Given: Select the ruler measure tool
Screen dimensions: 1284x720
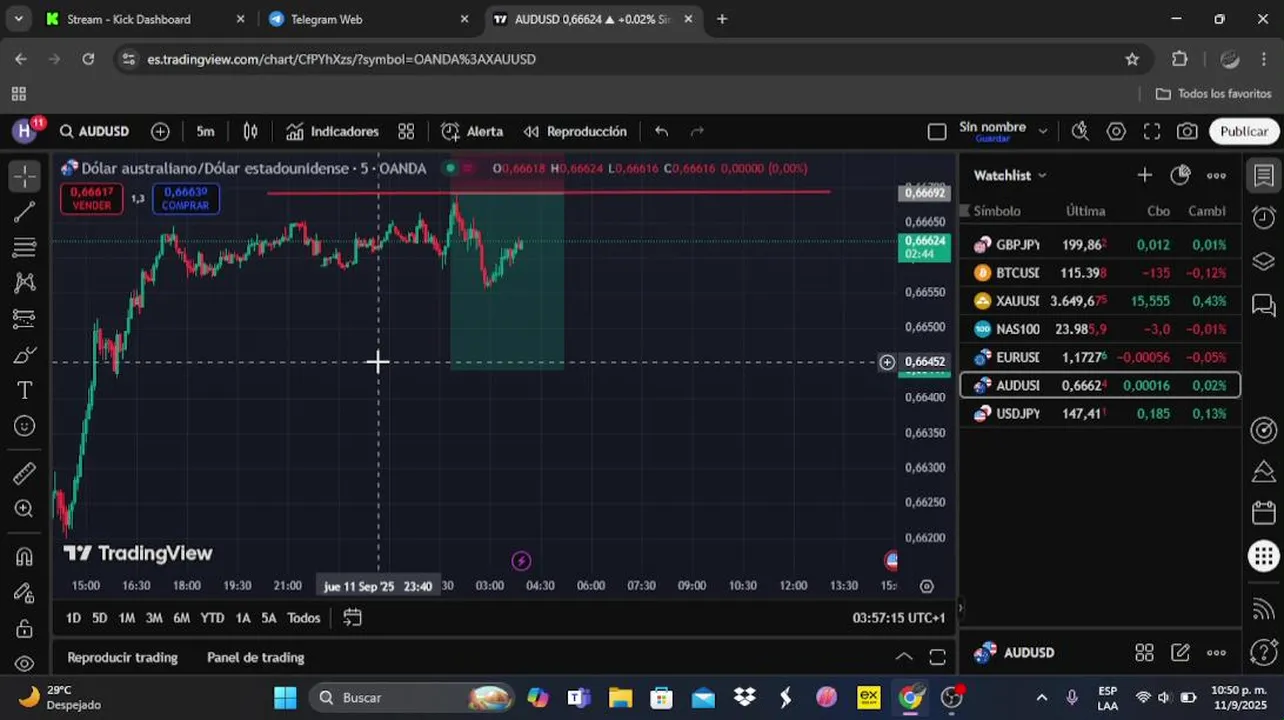Looking at the screenshot, I should (25, 473).
